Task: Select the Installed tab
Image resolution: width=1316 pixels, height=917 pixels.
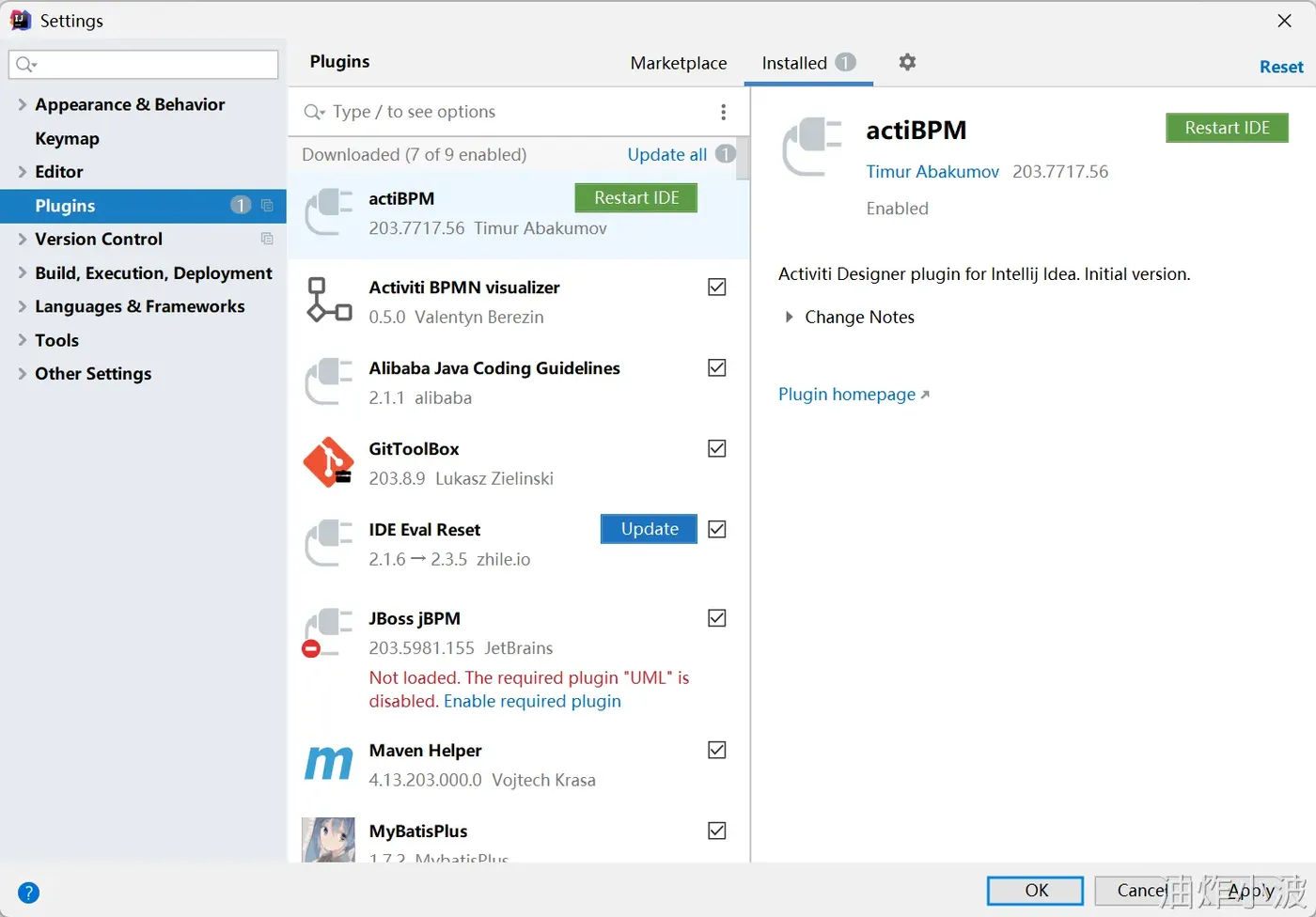Action: [808, 63]
